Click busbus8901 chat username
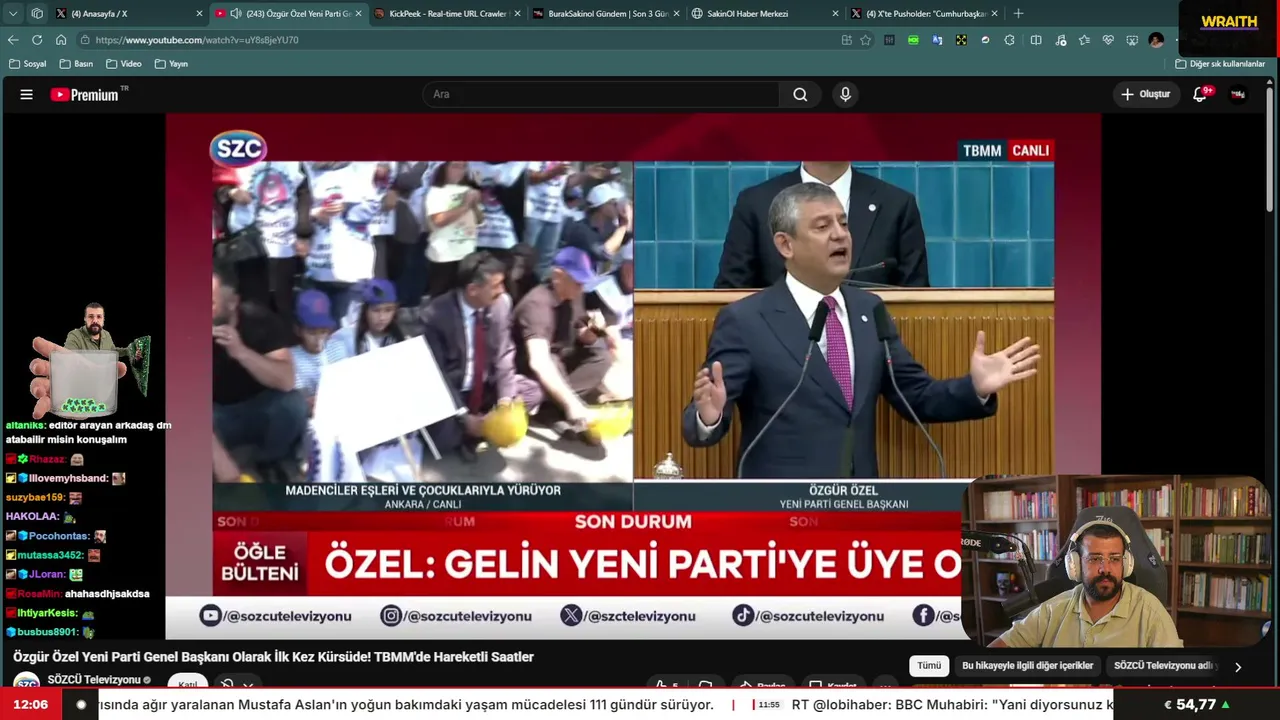Screen dimensions: 1280x720 pyautogui.click(x=47, y=632)
